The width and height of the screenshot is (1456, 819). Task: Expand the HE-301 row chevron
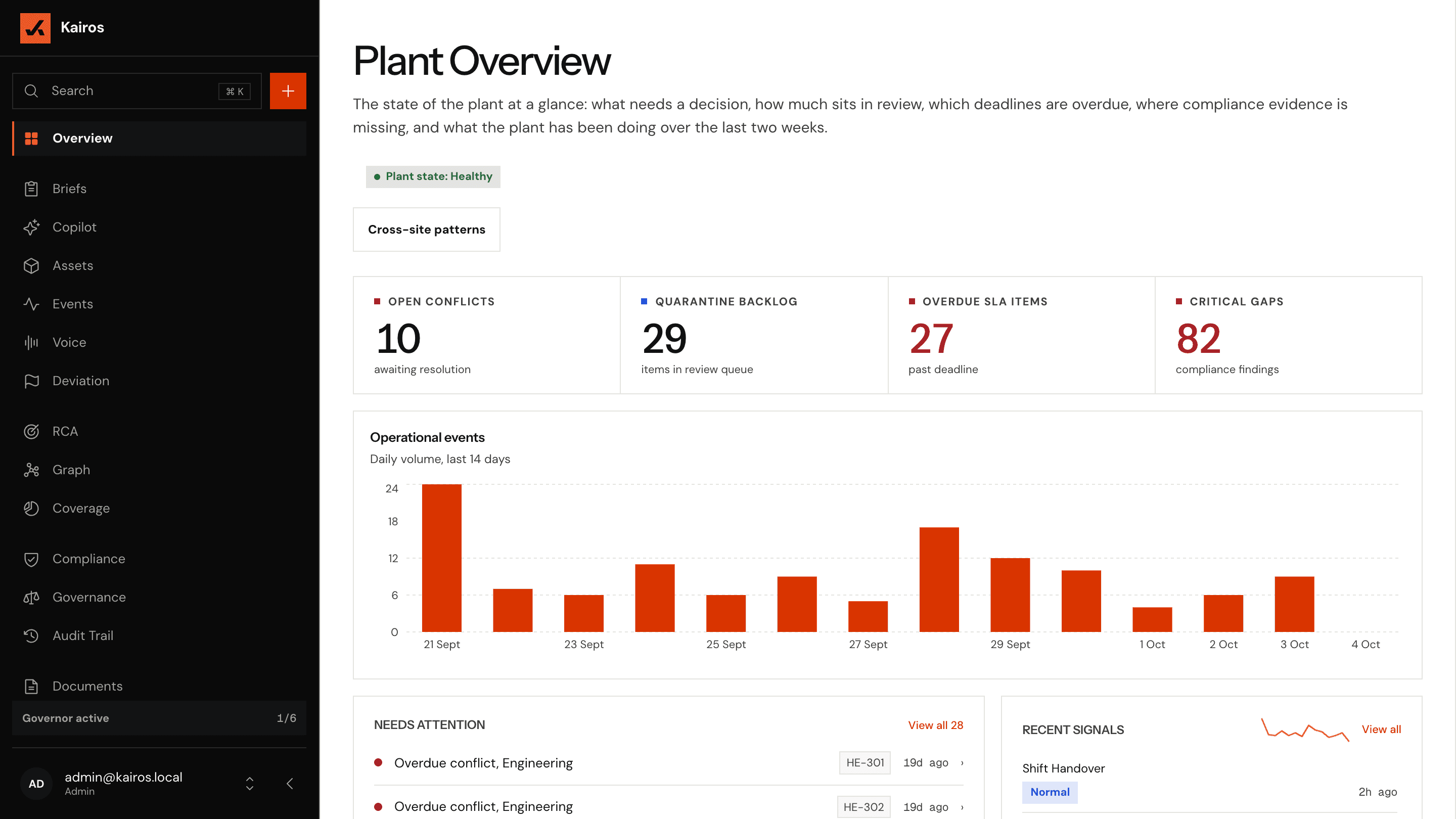coord(962,763)
